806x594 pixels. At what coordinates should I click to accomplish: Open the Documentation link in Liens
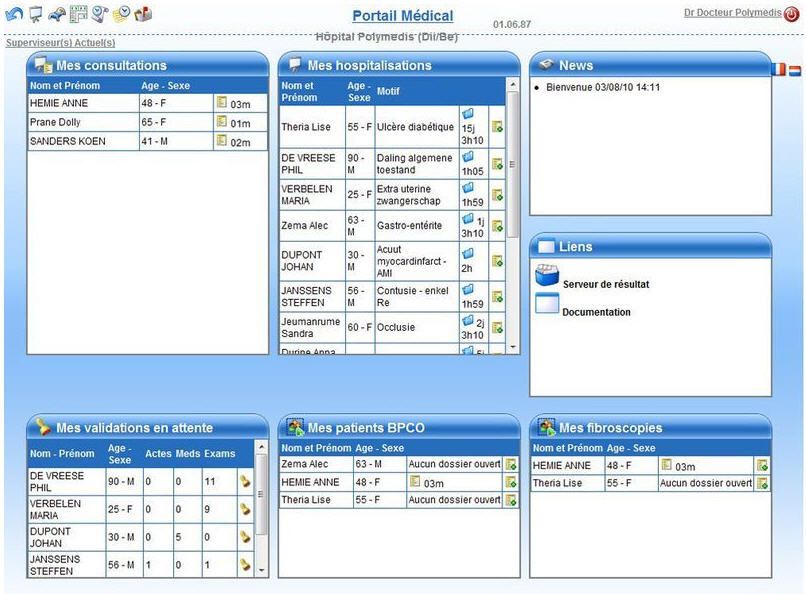(x=596, y=312)
